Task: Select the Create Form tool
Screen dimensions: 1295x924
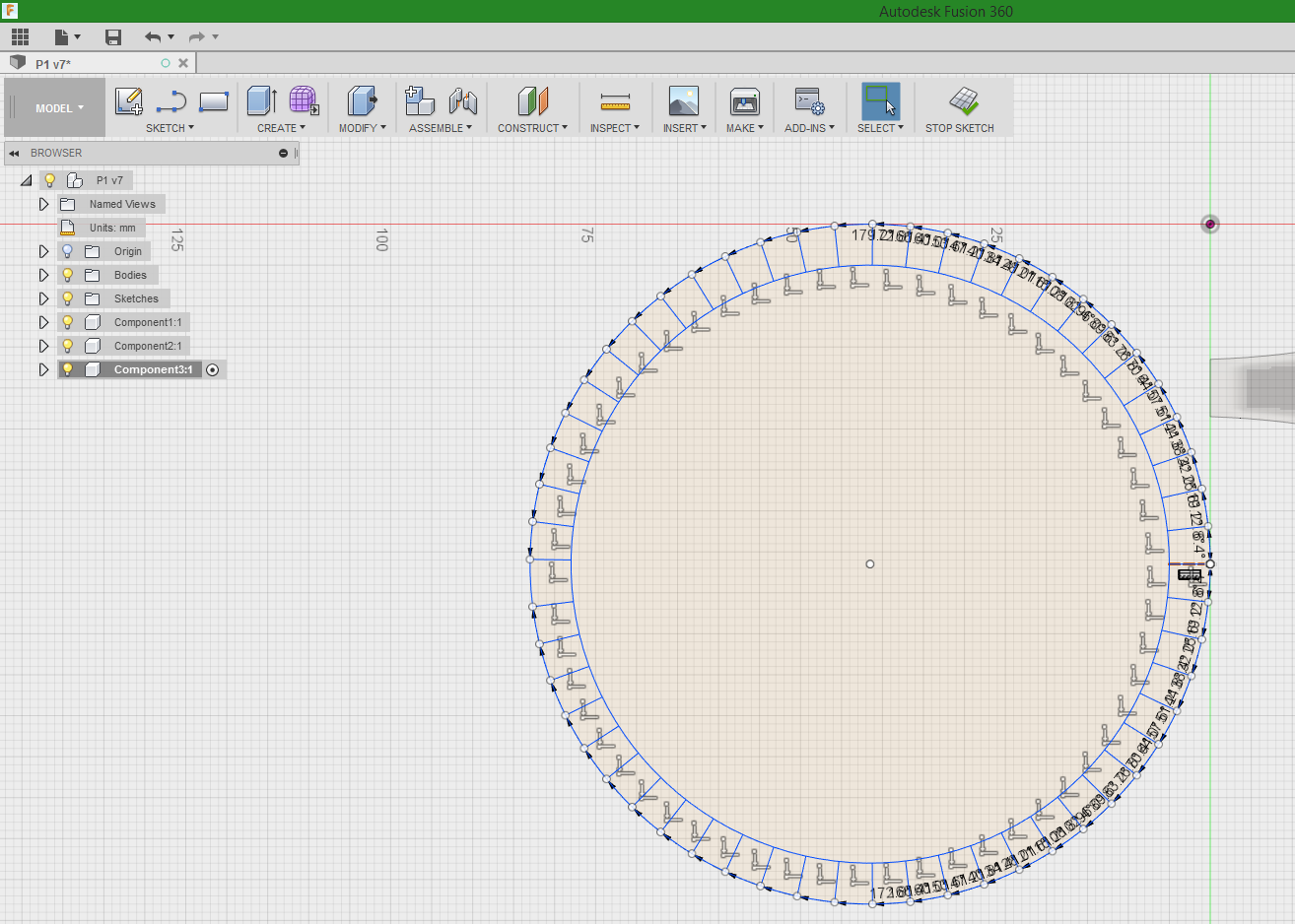Action: tap(304, 100)
